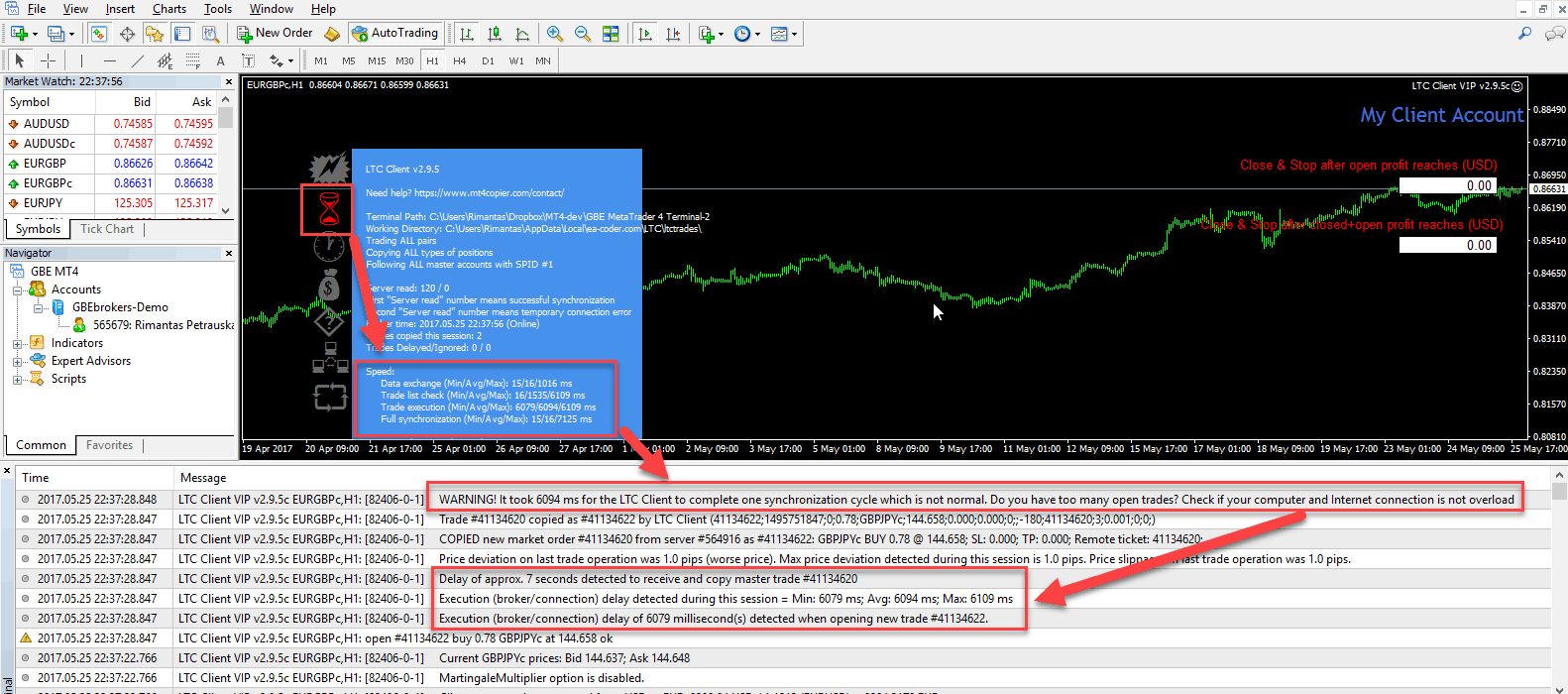Switch to MN timeframe

[x=543, y=60]
